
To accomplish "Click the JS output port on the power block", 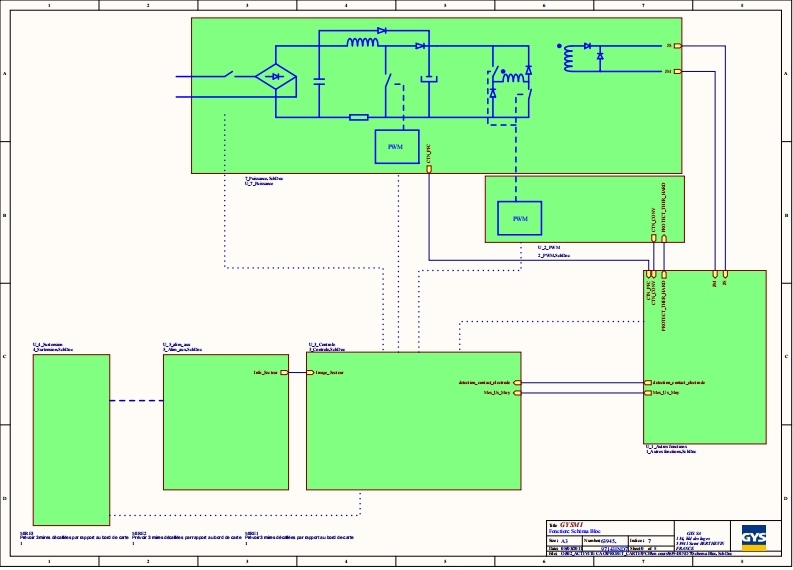I will 678,46.
